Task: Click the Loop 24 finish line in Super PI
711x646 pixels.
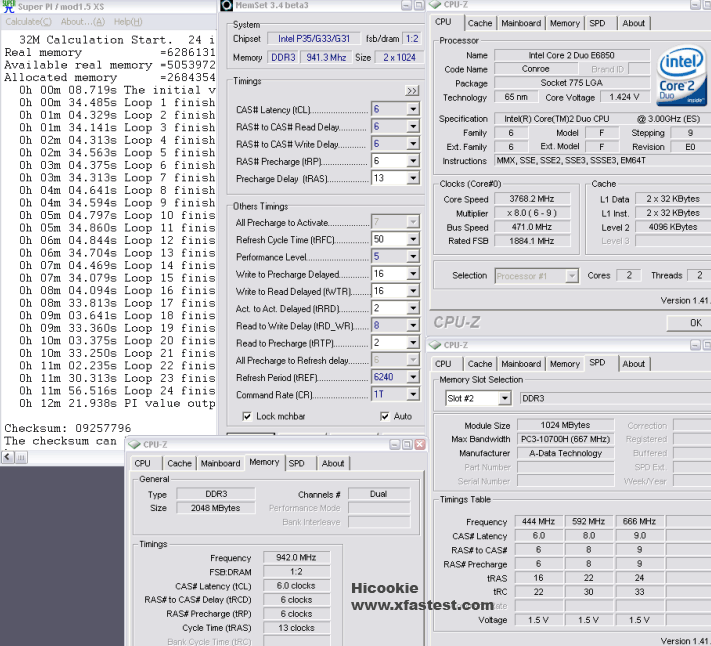Action: point(117,391)
